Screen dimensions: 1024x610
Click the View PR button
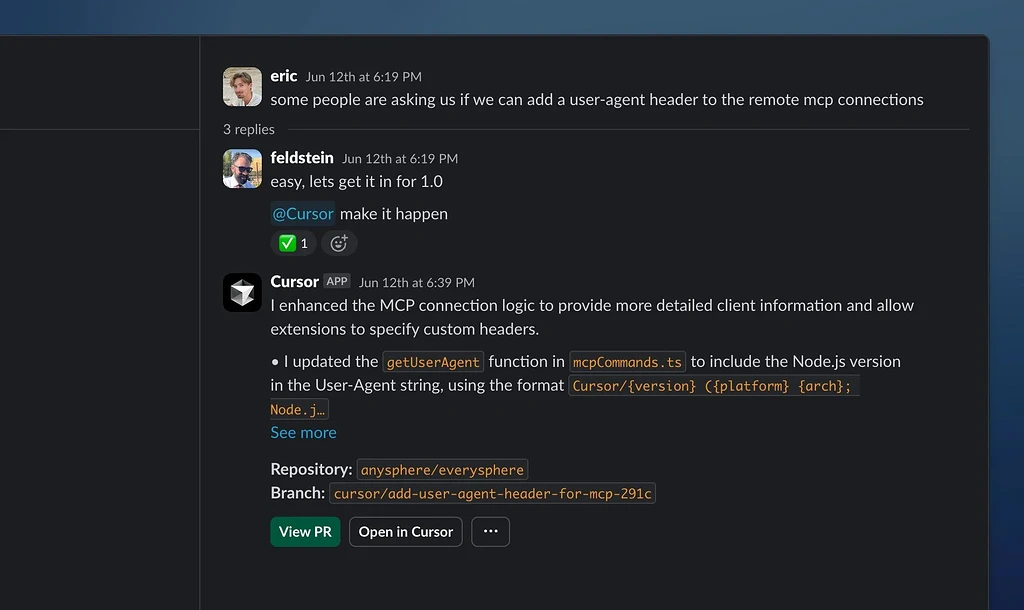click(x=305, y=532)
